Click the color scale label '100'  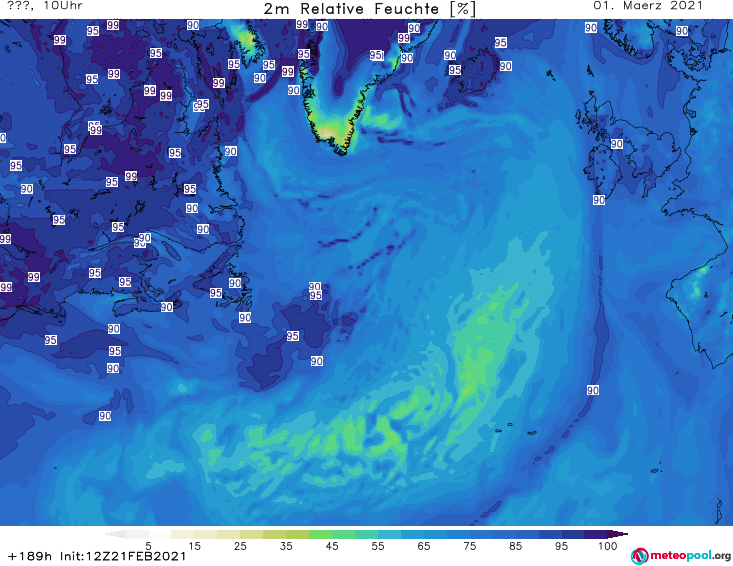[x=608, y=546]
